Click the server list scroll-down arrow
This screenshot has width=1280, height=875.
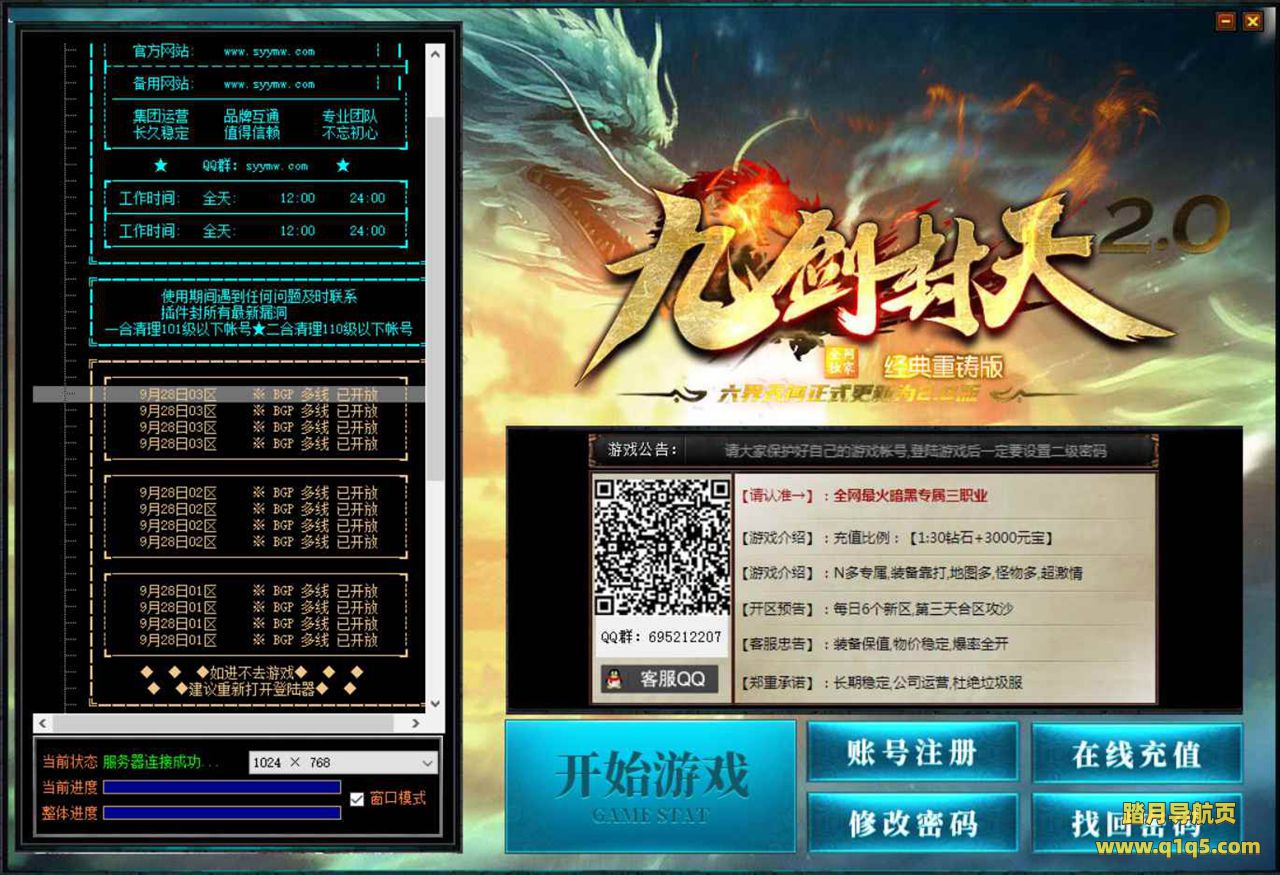coord(434,703)
